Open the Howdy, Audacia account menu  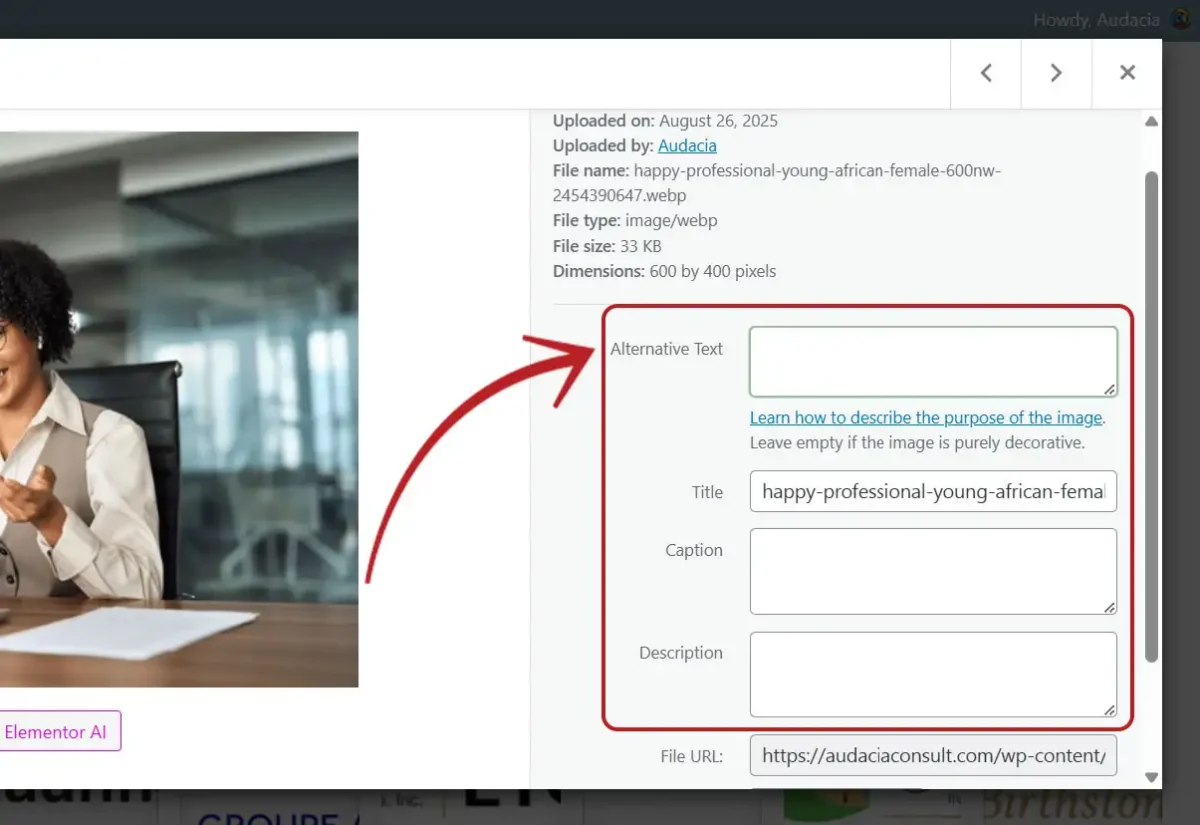click(x=1095, y=20)
